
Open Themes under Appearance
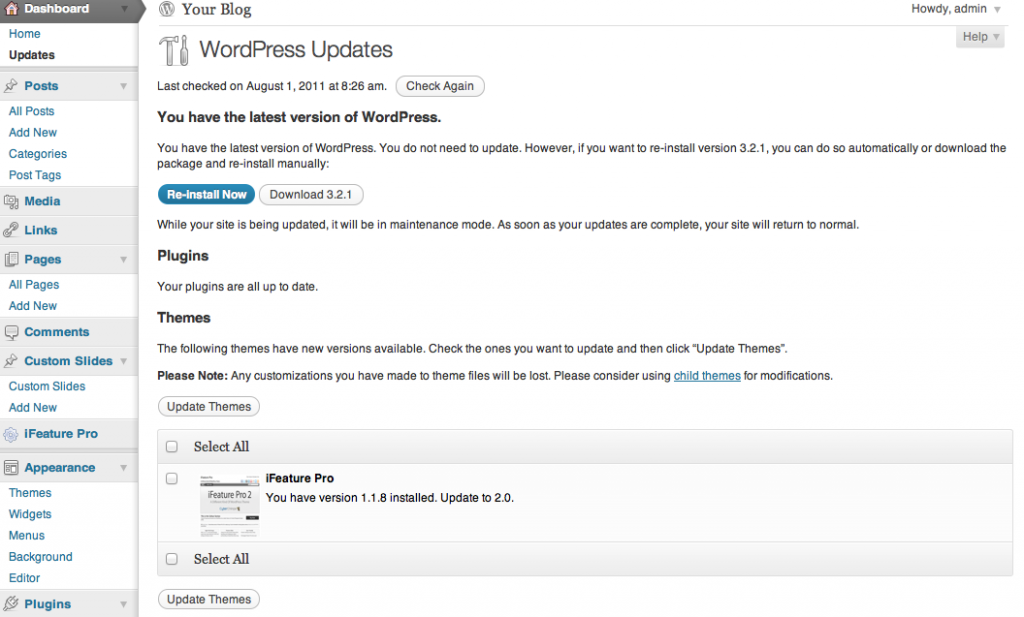(30, 493)
